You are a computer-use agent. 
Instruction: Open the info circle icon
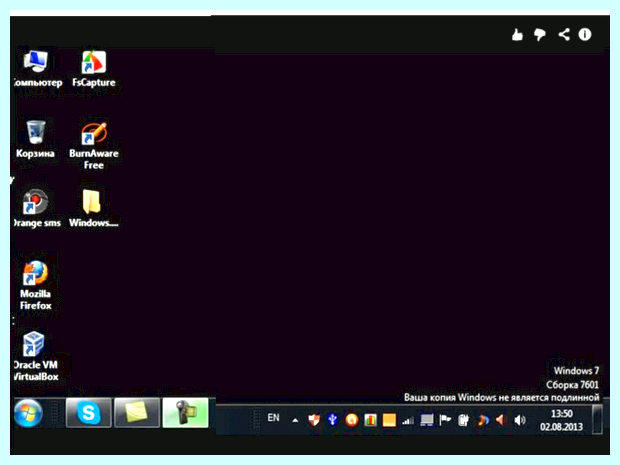click(x=585, y=35)
